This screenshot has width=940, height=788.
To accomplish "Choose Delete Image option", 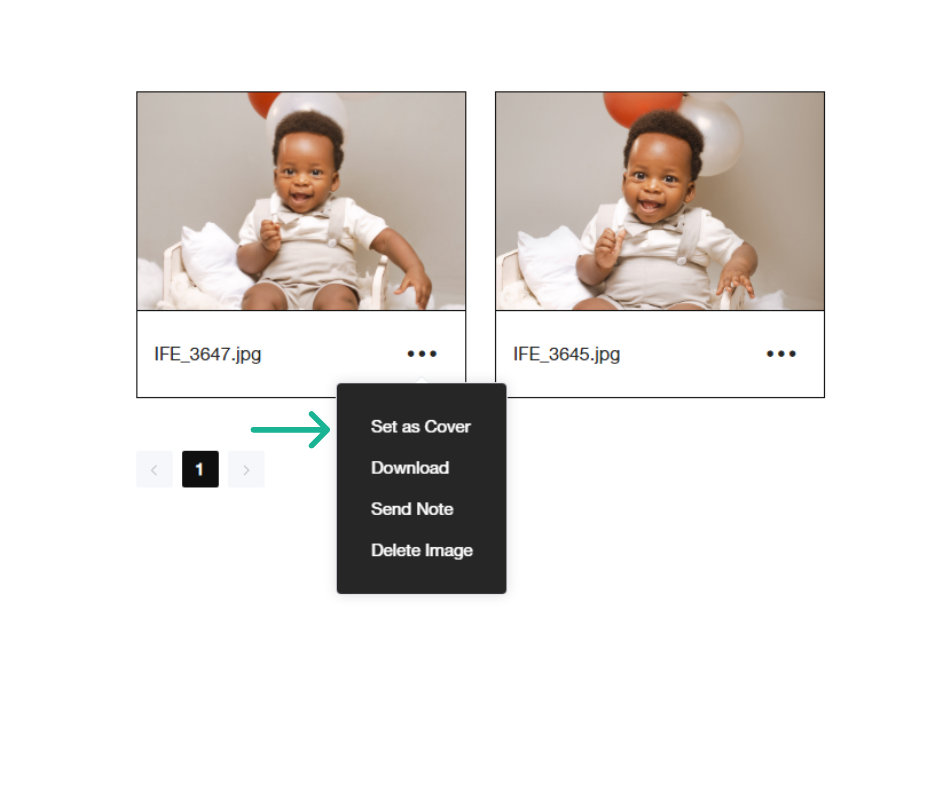I will (421, 551).
